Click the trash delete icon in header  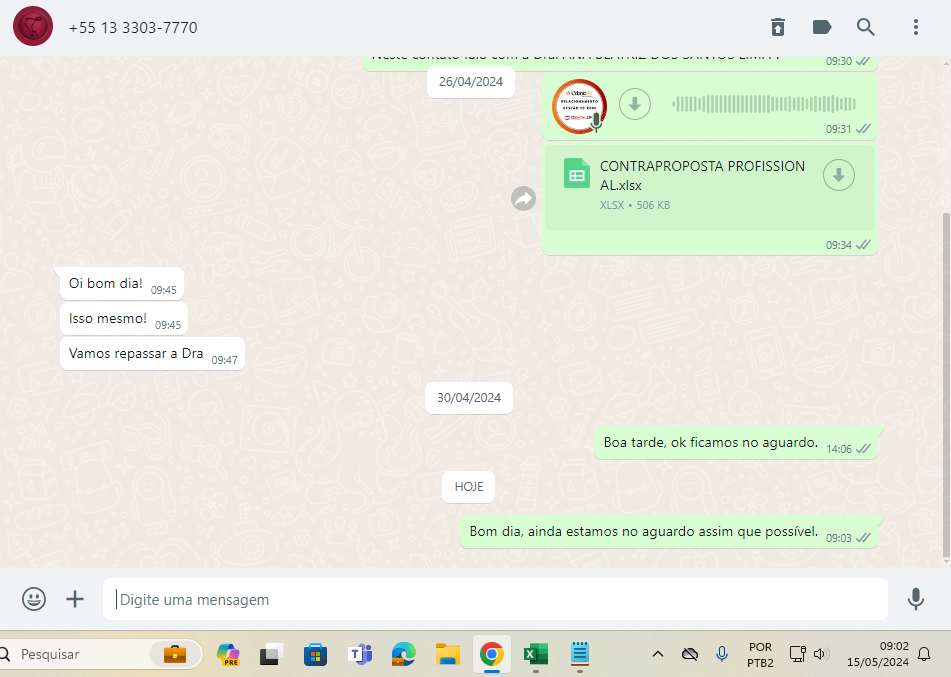pyautogui.click(x=778, y=27)
